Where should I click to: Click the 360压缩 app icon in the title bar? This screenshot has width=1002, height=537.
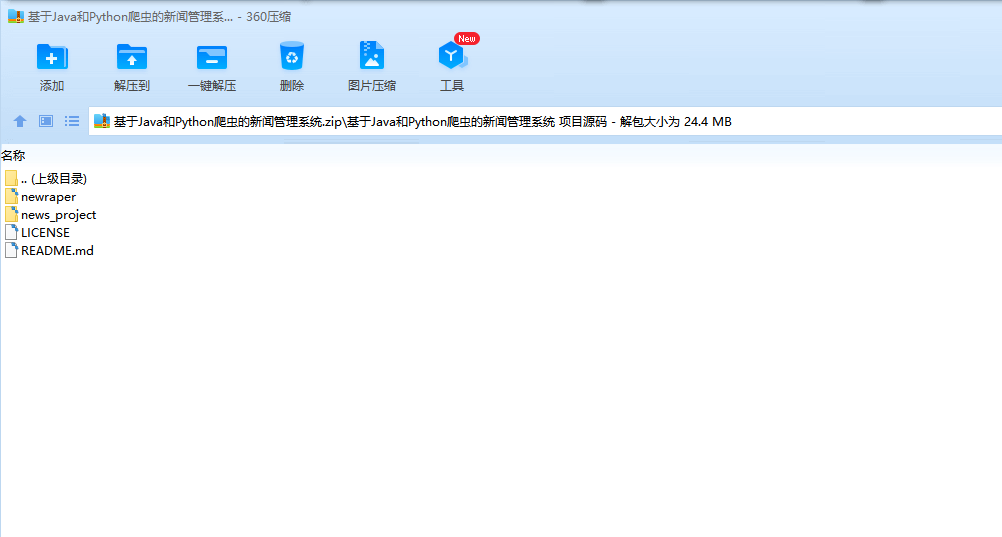point(15,17)
